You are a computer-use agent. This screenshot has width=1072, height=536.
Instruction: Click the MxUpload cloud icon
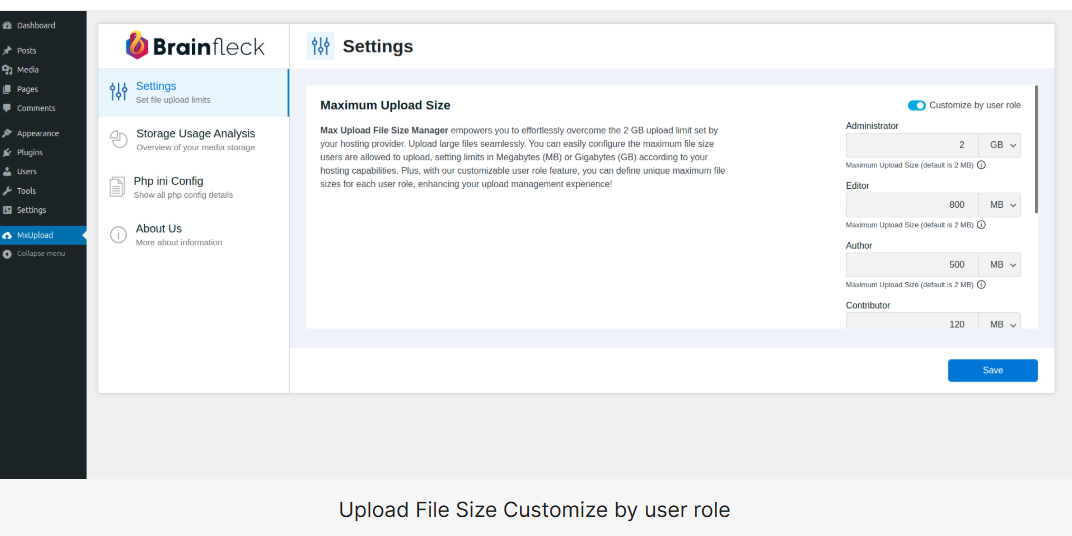7,235
